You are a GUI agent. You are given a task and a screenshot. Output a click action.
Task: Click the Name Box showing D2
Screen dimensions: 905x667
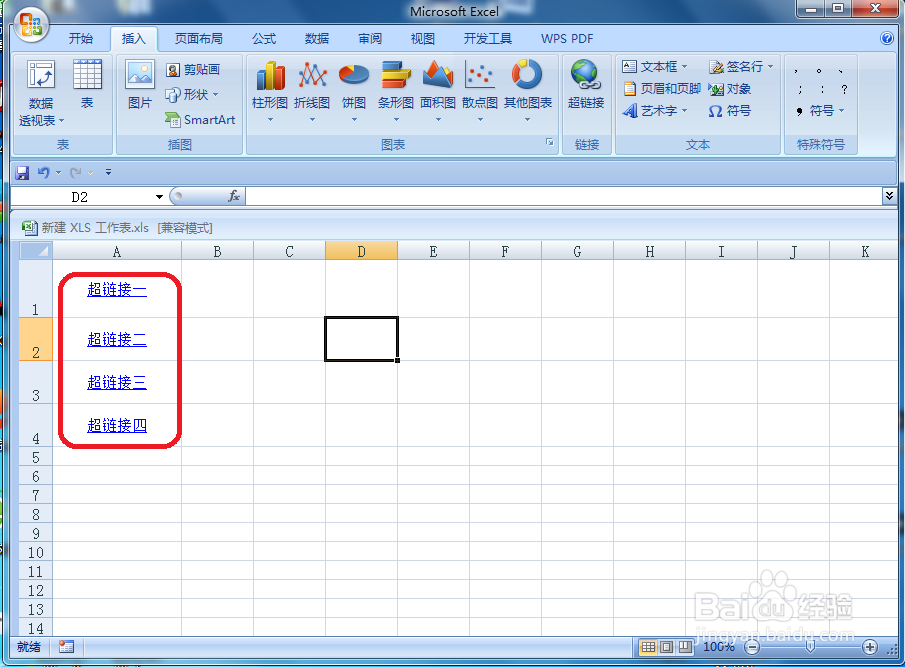[81, 197]
